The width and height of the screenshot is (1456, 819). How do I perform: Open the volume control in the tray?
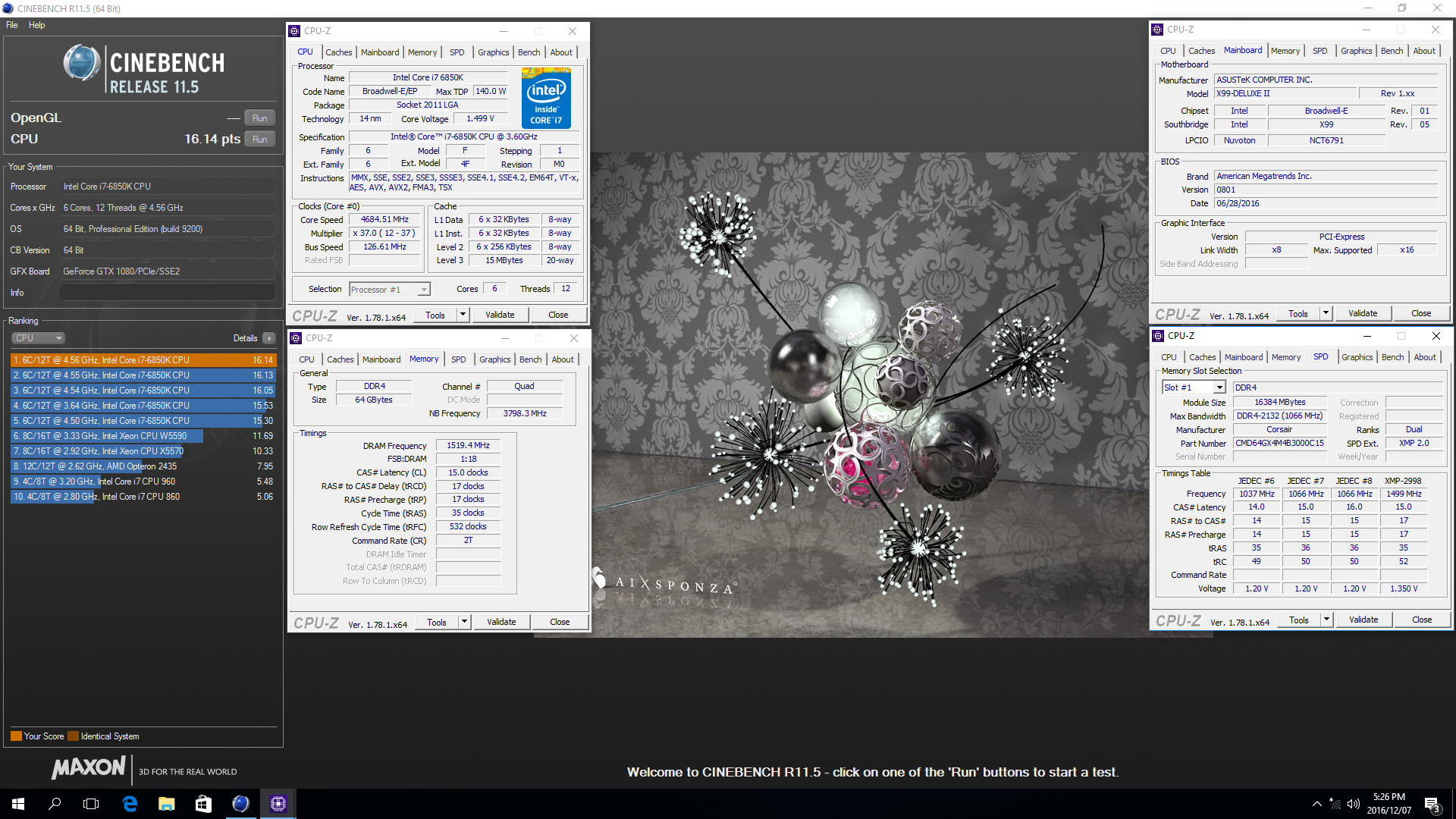point(1354,804)
